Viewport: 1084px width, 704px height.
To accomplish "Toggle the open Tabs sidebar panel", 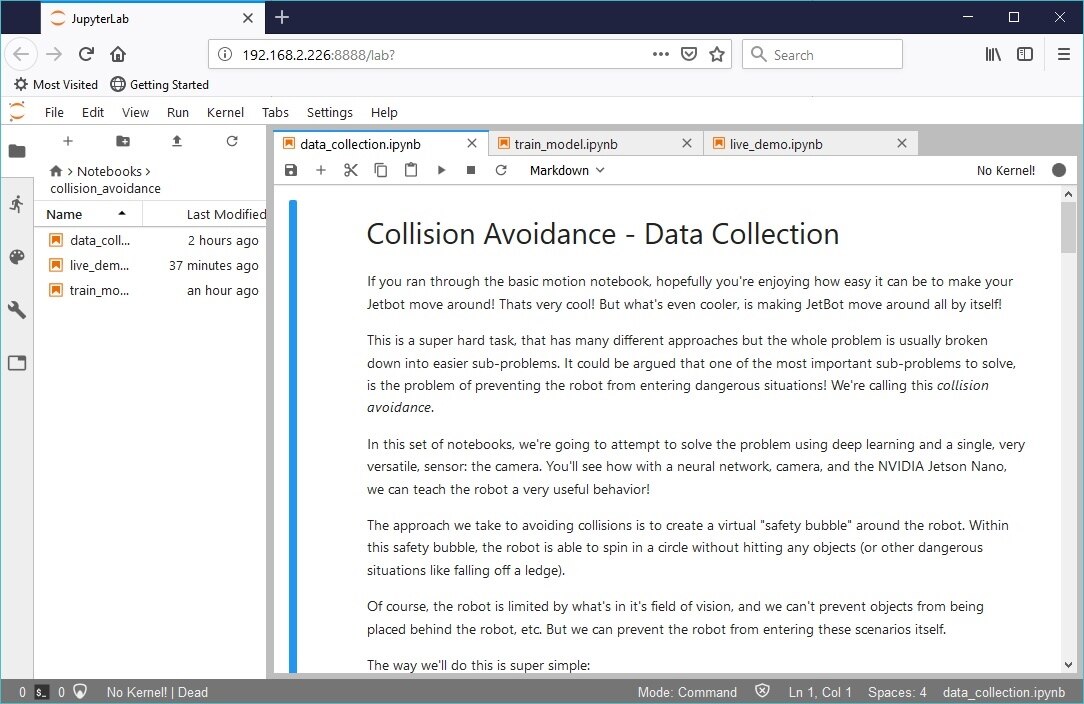I will (17, 363).
